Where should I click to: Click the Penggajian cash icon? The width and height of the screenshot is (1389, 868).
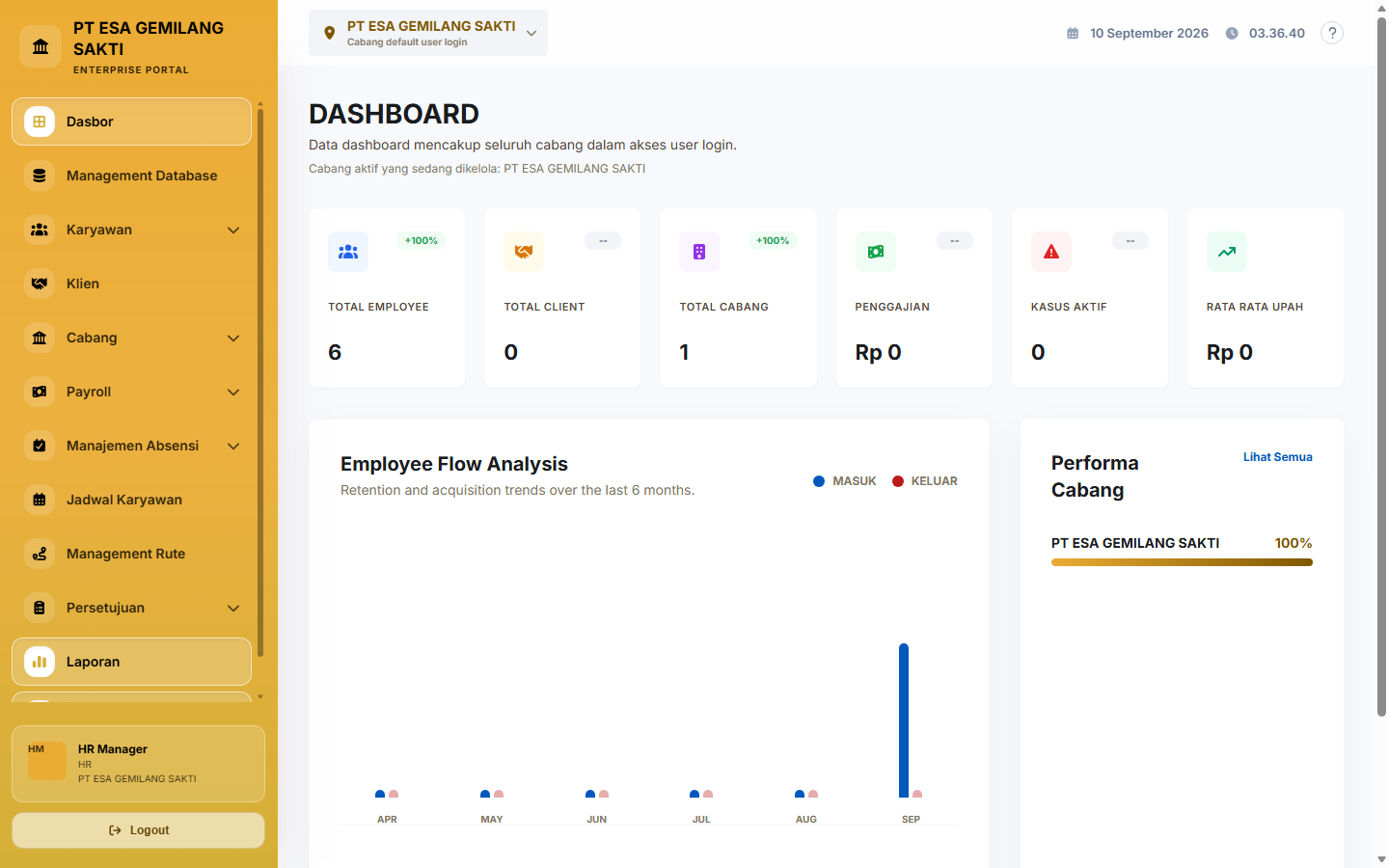click(x=876, y=252)
